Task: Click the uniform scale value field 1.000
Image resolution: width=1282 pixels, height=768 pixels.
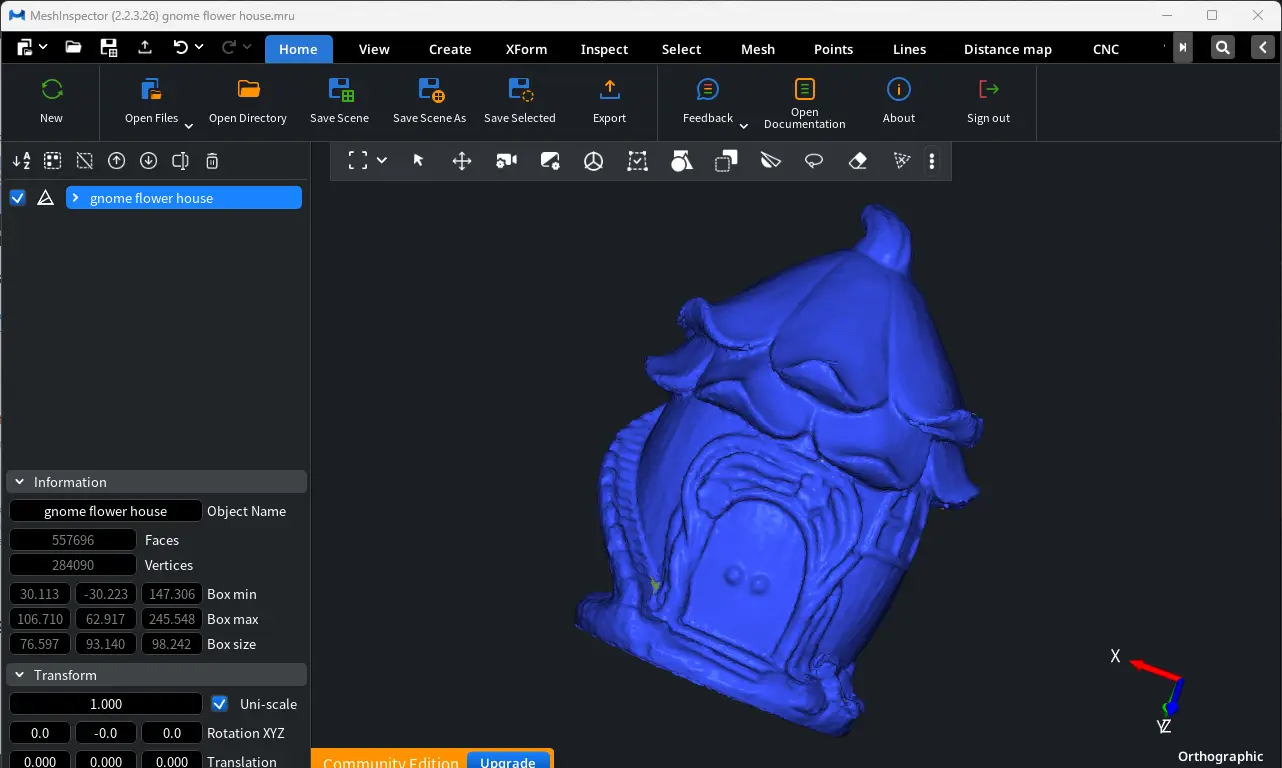Action: pos(106,704)
